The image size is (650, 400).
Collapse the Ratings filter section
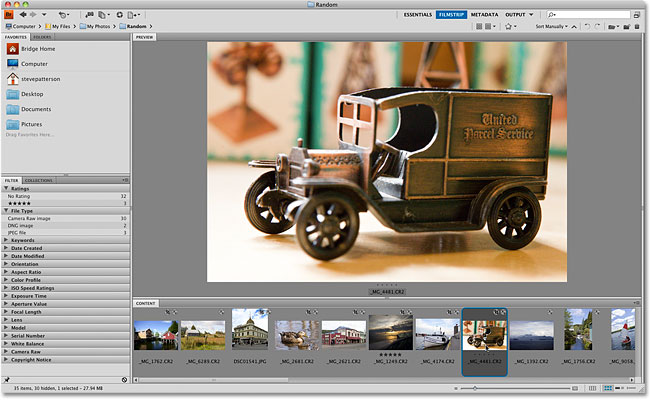(6, 188)
